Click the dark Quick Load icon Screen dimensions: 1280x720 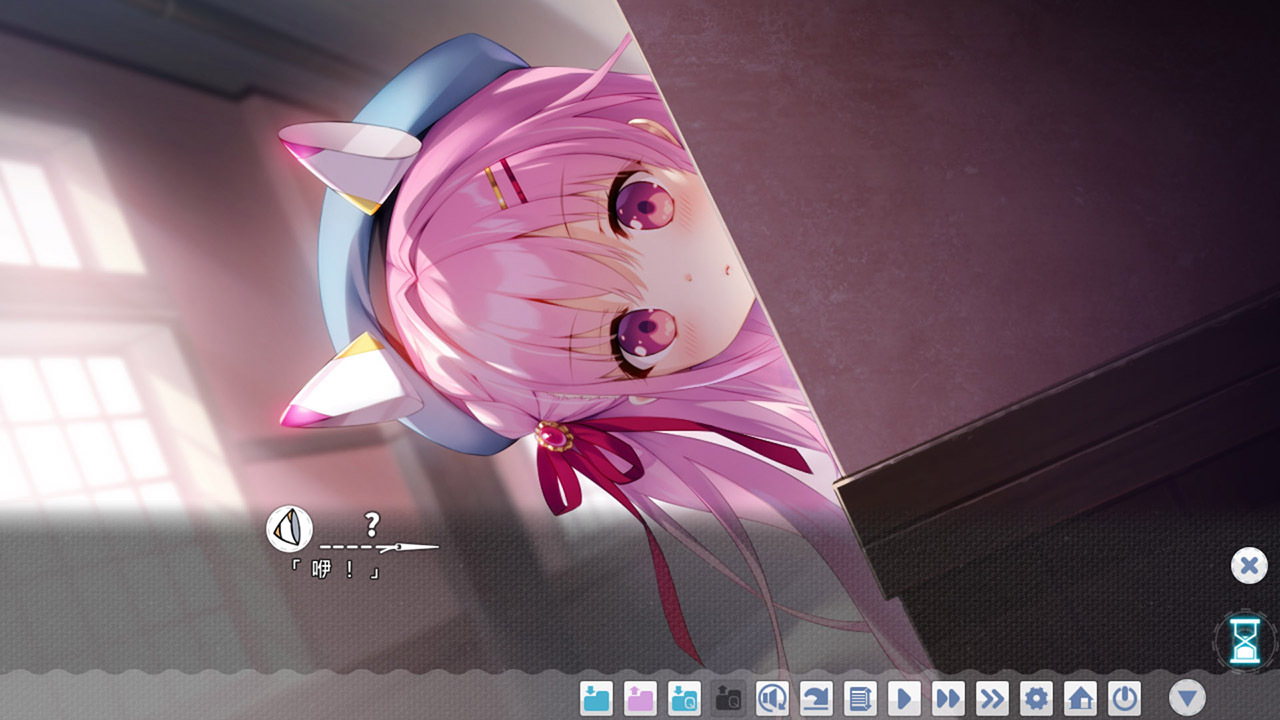tap(728, 697)
